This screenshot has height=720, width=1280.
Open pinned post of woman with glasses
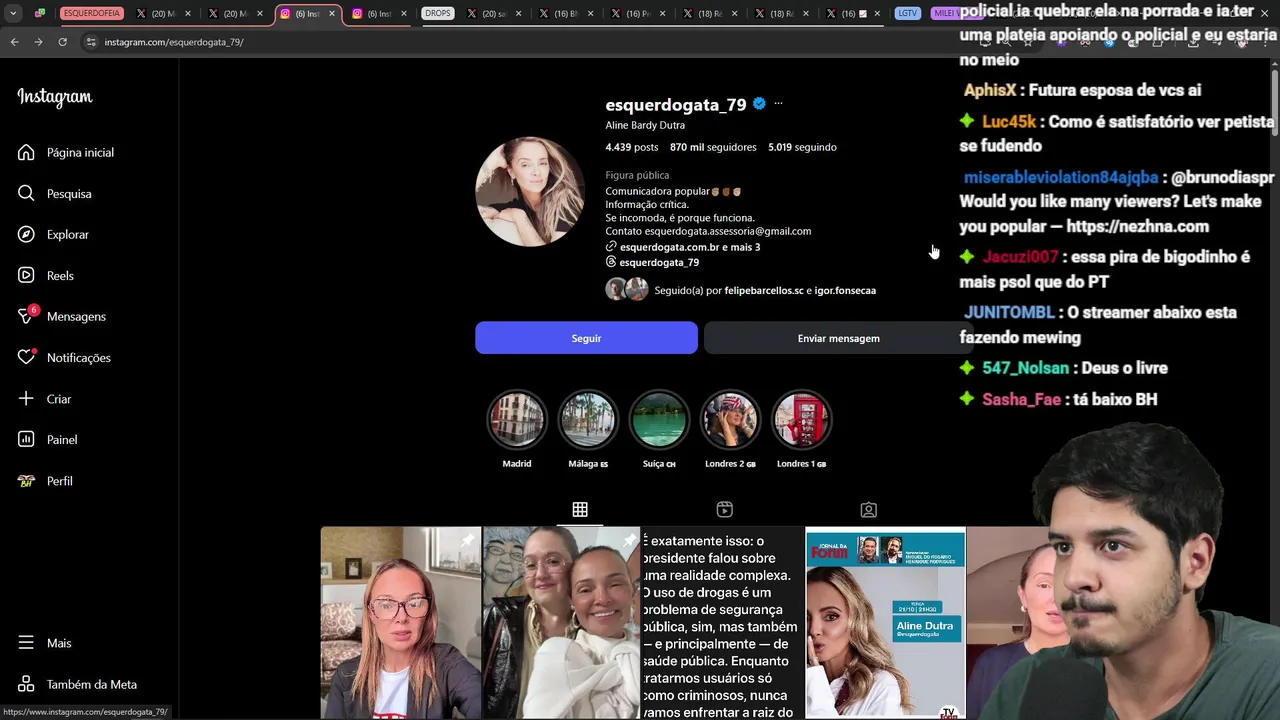(401, 622)
